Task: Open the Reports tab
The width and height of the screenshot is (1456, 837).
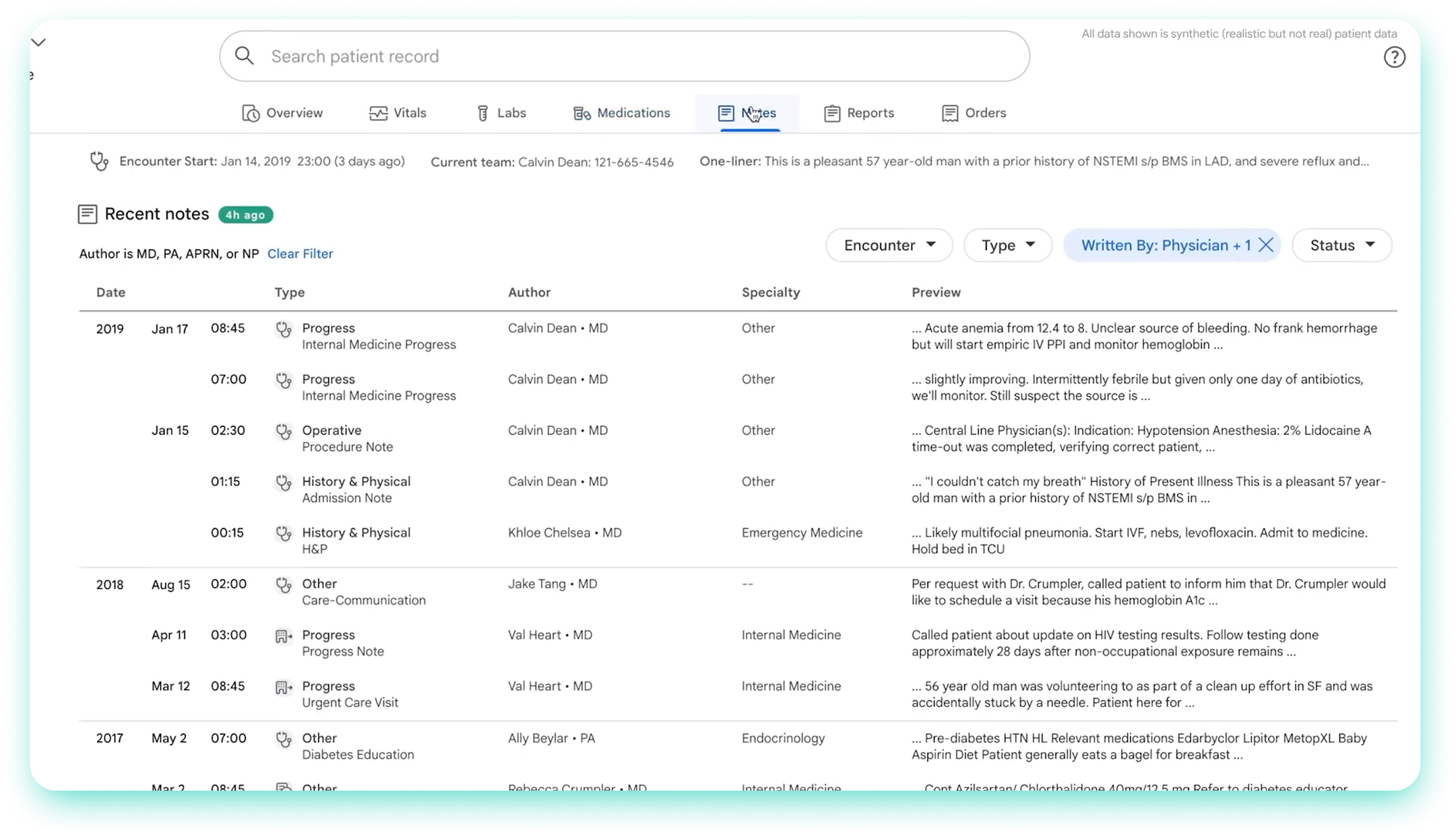Action: click(x=859, y=113)
